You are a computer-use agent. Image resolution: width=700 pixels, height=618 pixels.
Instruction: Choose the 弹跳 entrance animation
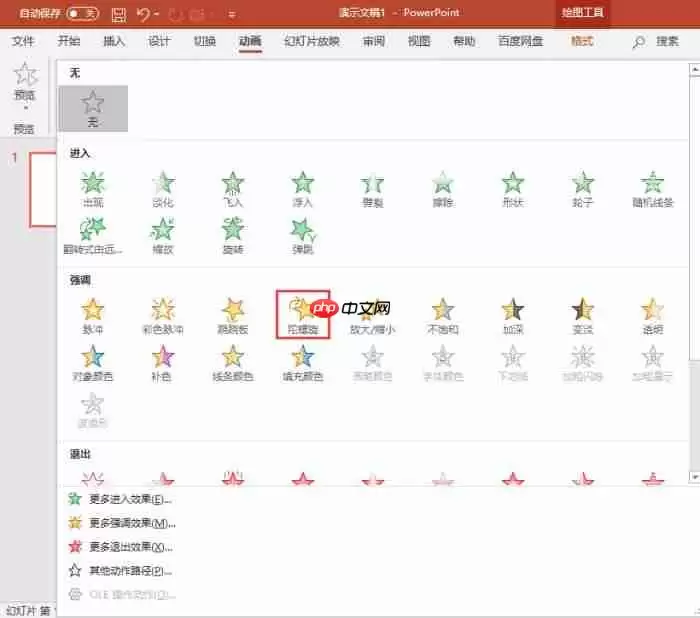point(303,236)
